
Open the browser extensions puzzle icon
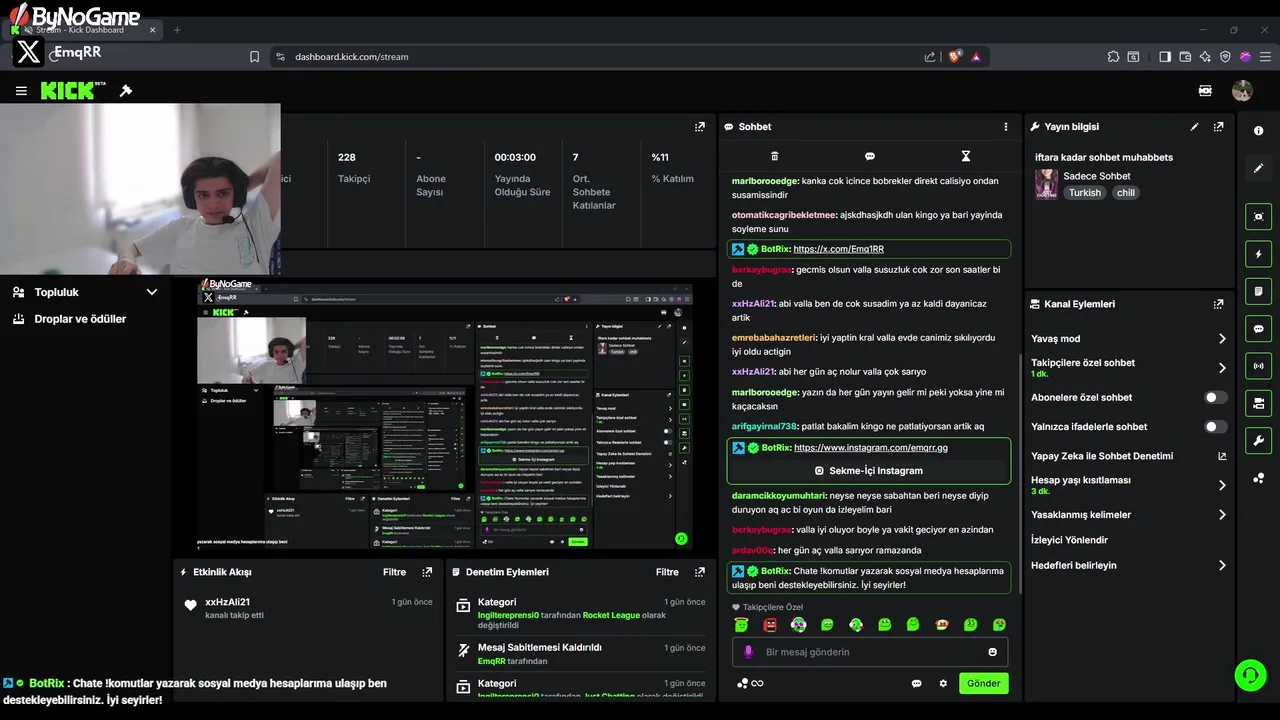point(1113,57)
